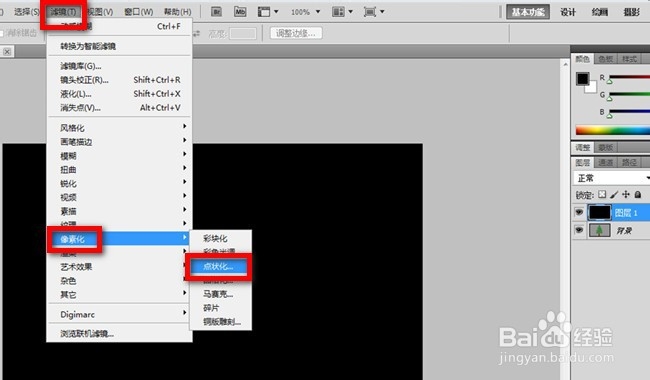This screenshot has height=380, width=650.
Task: Select 图层 1 layer thumbnail
Action: (599, 213)
